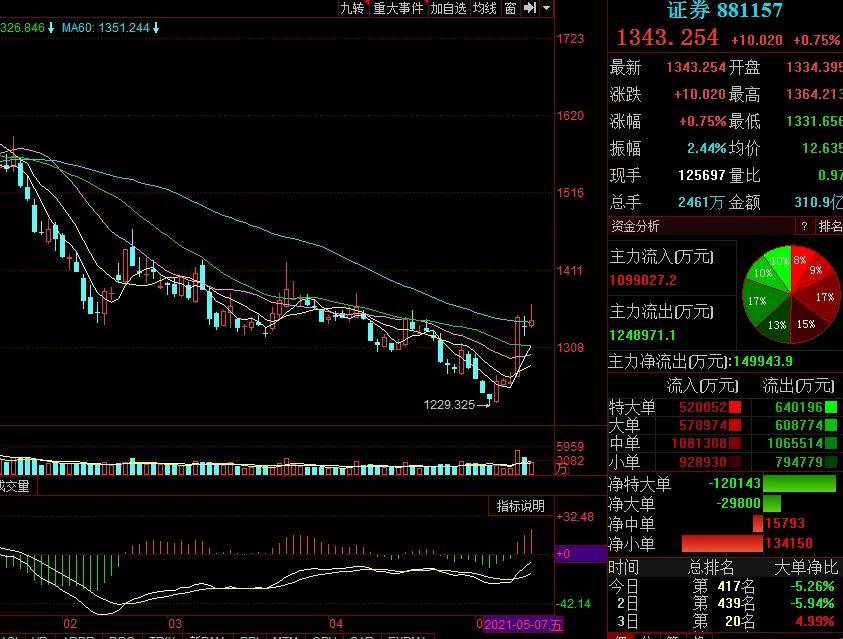The width and height of the screenshot is (843, 639).
Task: Open the 排名 ranking button
Action: click(x=830, y=226)
